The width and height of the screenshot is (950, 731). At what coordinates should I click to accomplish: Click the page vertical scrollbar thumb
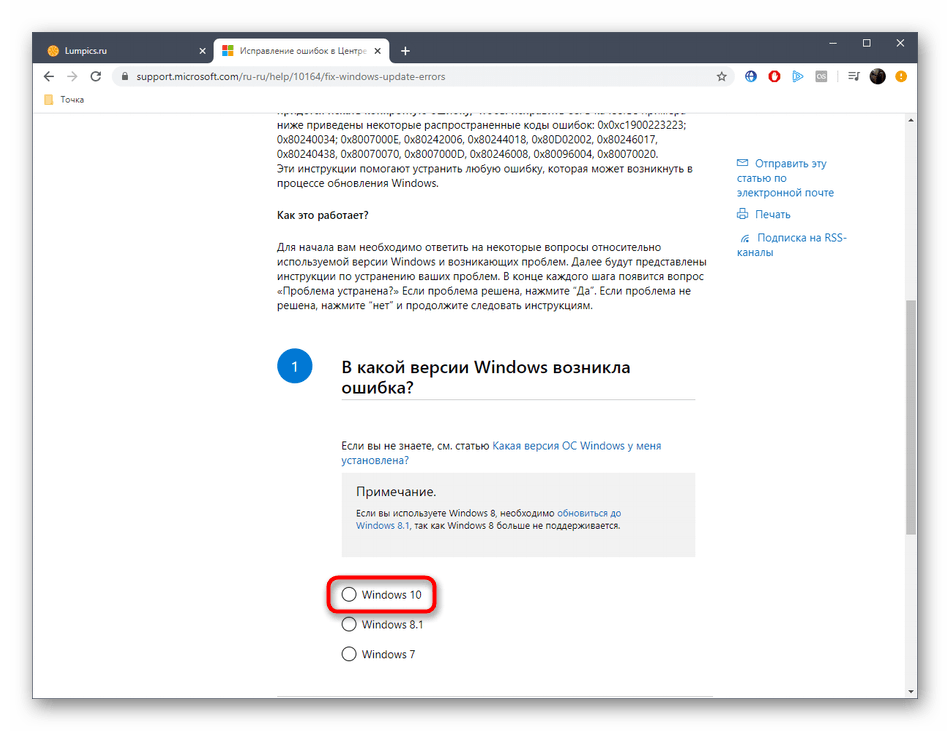[x=911, y=417]
